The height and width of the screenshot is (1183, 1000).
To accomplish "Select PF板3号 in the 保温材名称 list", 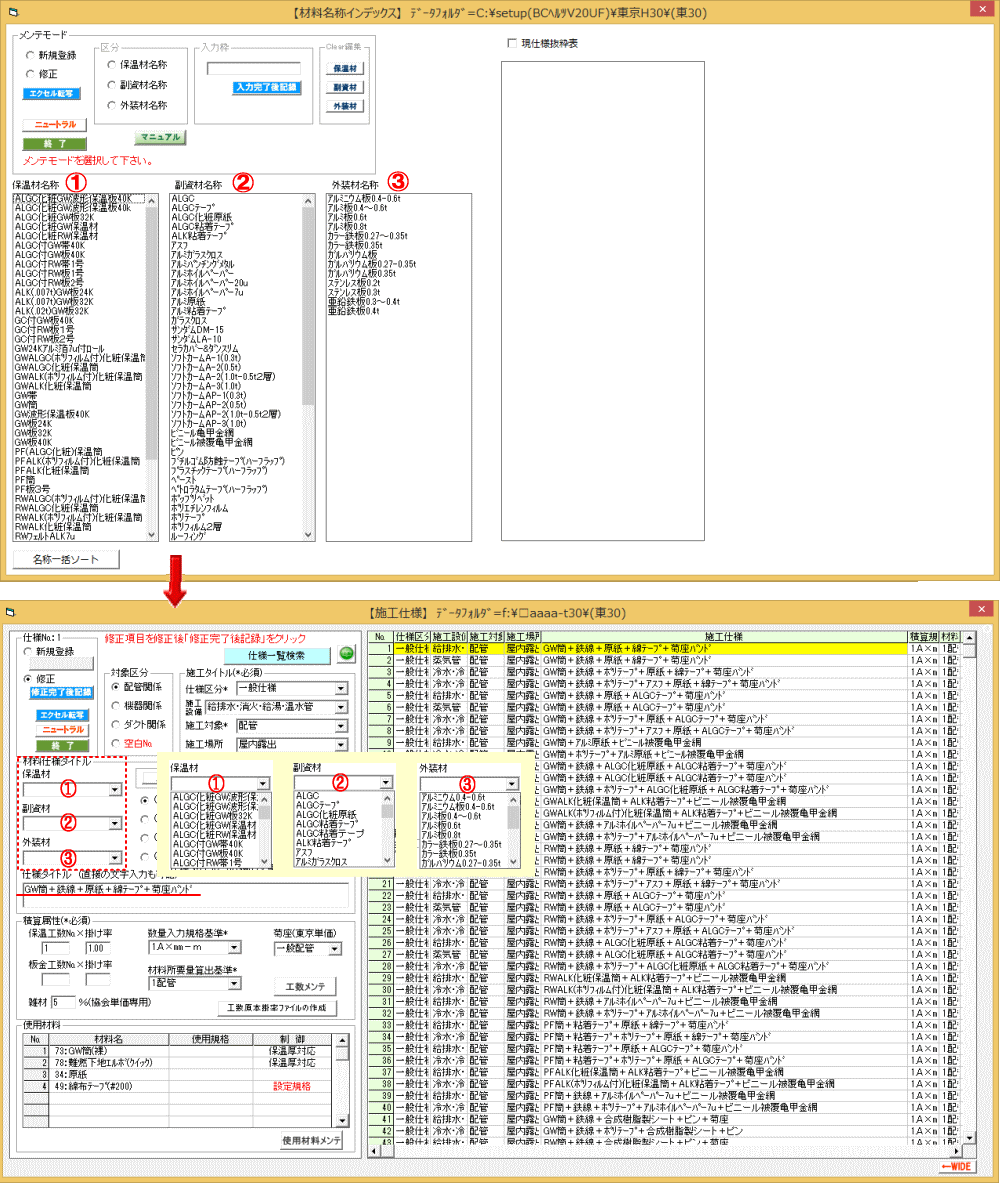I will [32, 489].
